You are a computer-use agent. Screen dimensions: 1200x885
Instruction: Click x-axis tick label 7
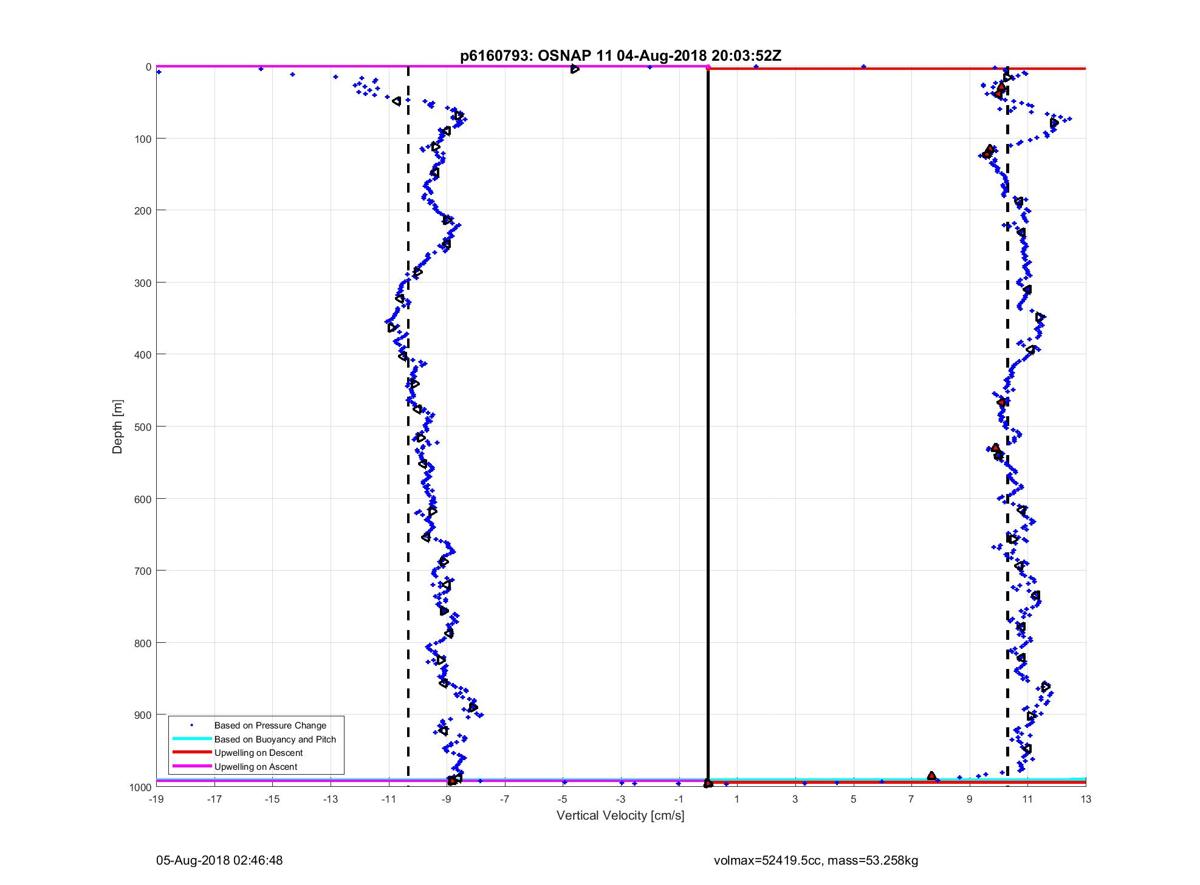tap(911, 799)
